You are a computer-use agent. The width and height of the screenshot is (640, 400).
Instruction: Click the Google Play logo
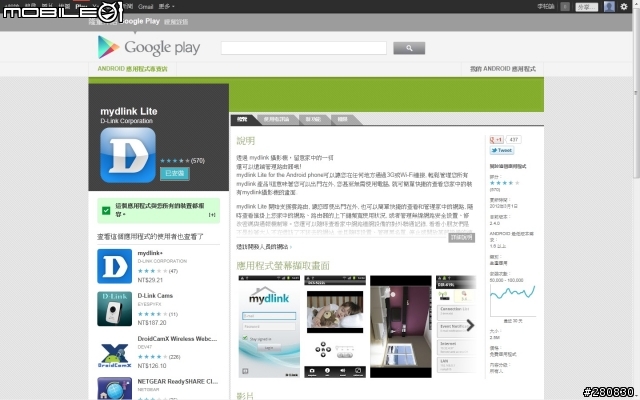(x=149, y=47)
